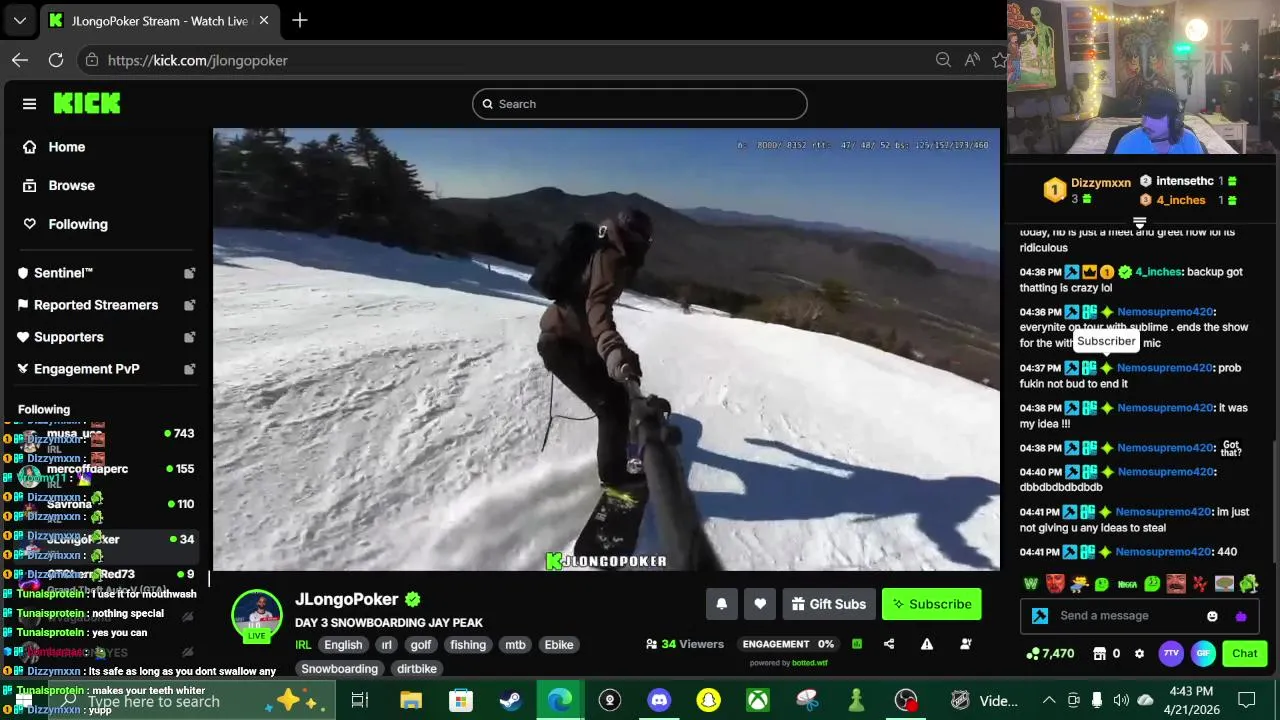Click Dizzymxxn top gifter name
This screenshot has width=1280, height=720.
click(1100, 183)
